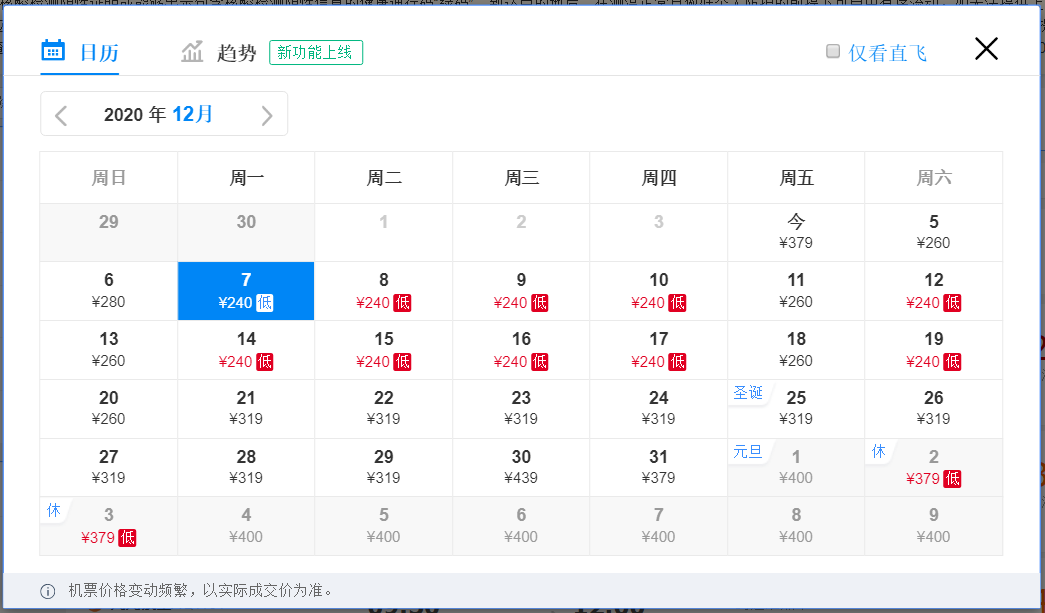Close the price calendar dialog

(986, 49)
